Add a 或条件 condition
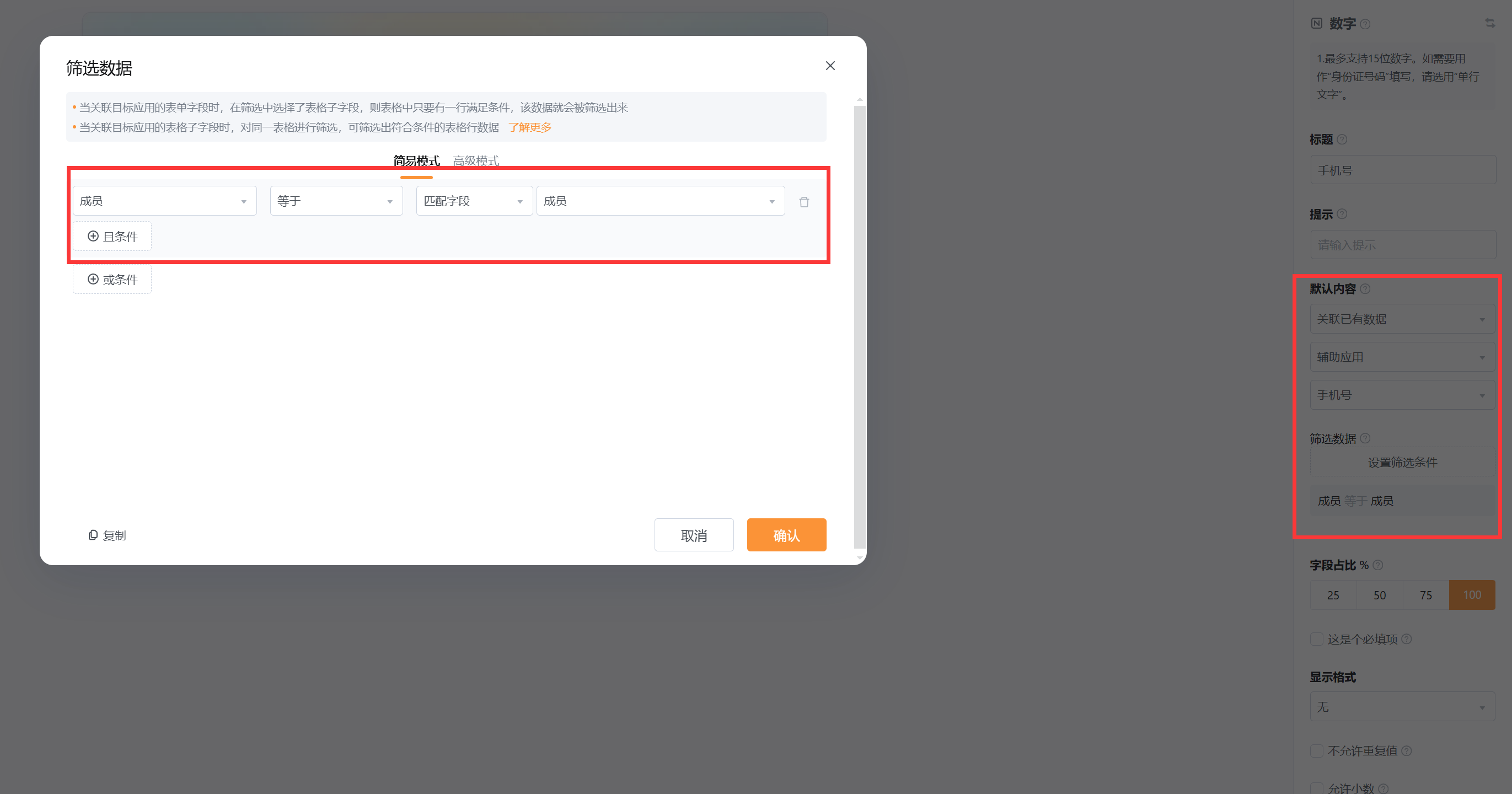Screen dimensions: 1512x794 click(112, 280)
